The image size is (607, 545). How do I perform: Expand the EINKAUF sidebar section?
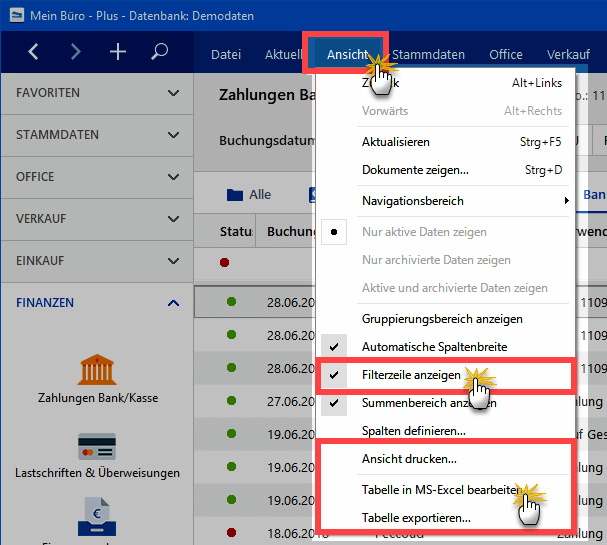(97, 261)
